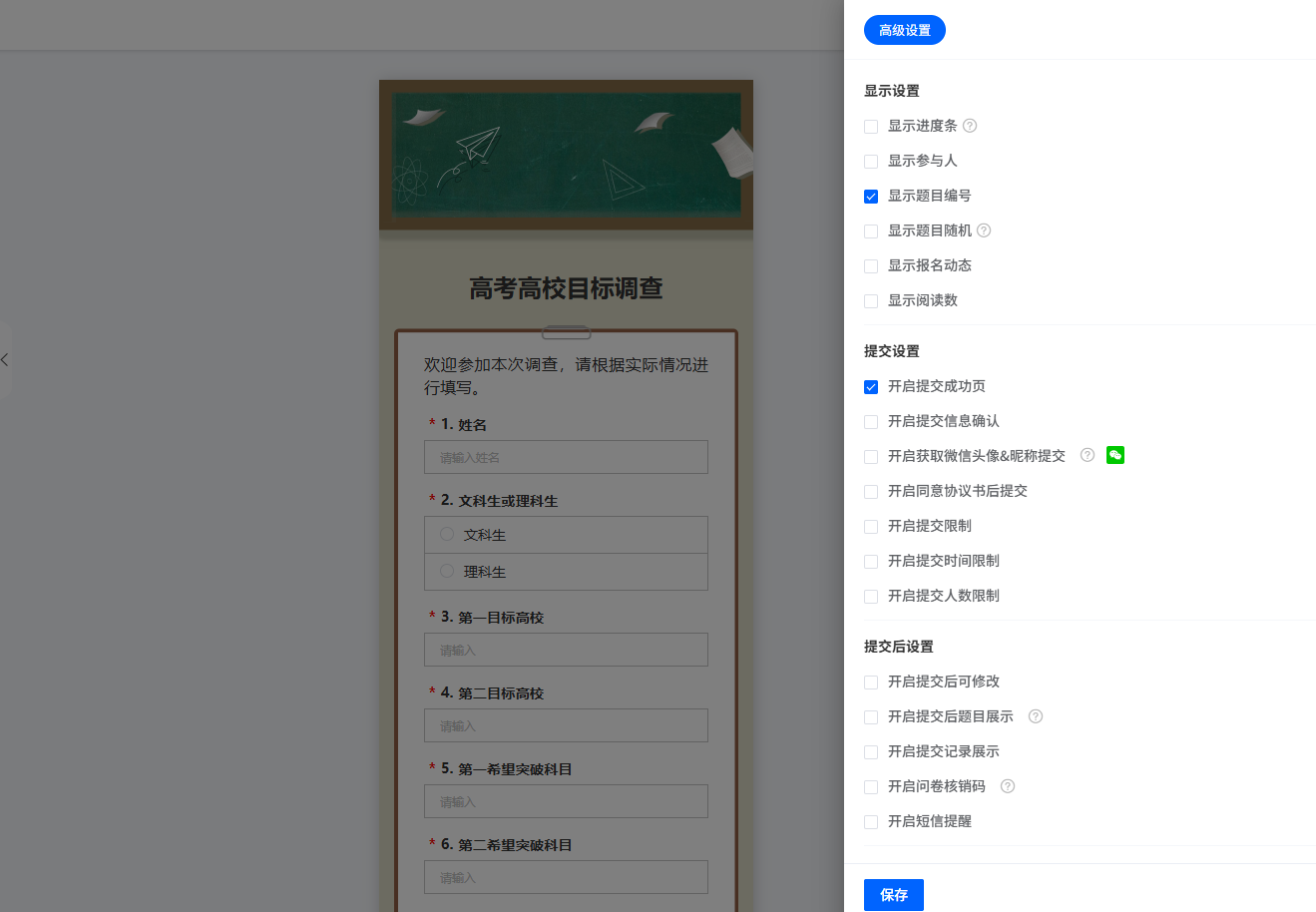
Task: Click the green WeChat icon
Action: [x=1115, y=455]
